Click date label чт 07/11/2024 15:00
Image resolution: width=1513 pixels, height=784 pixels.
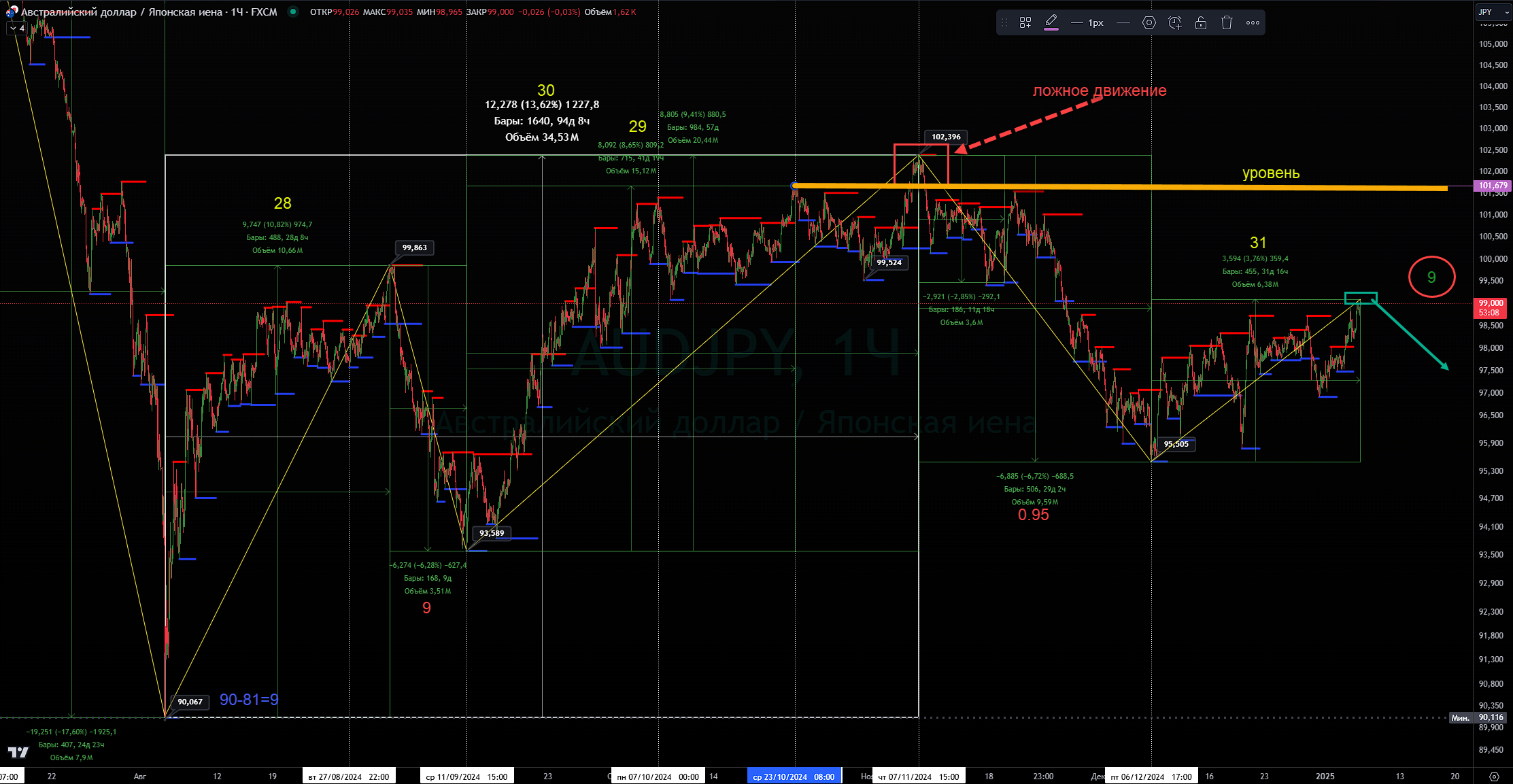[919, 777]
